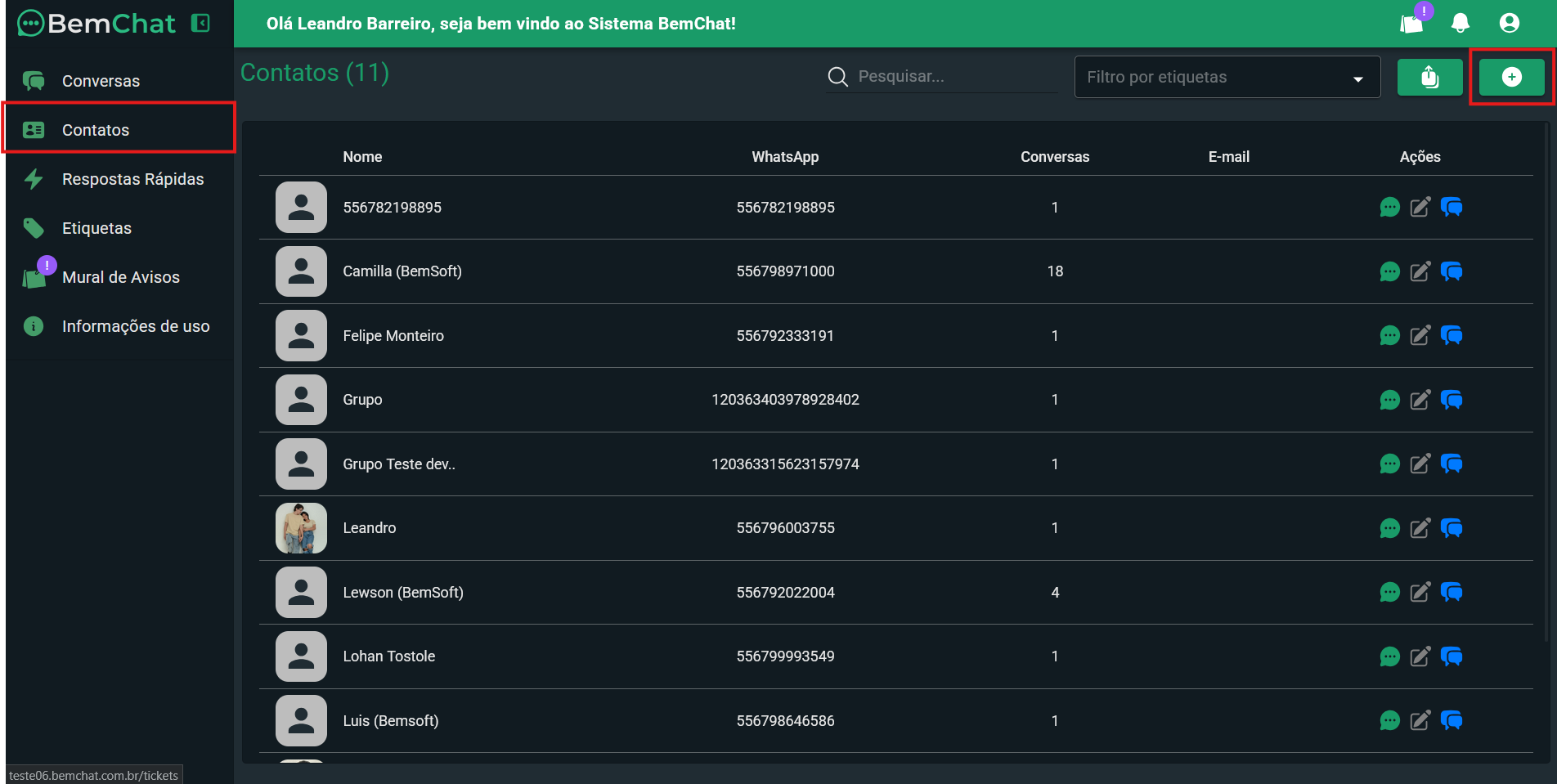Click the Nome column header
This screenshot has width=1557, height=784.
(362, 157)
